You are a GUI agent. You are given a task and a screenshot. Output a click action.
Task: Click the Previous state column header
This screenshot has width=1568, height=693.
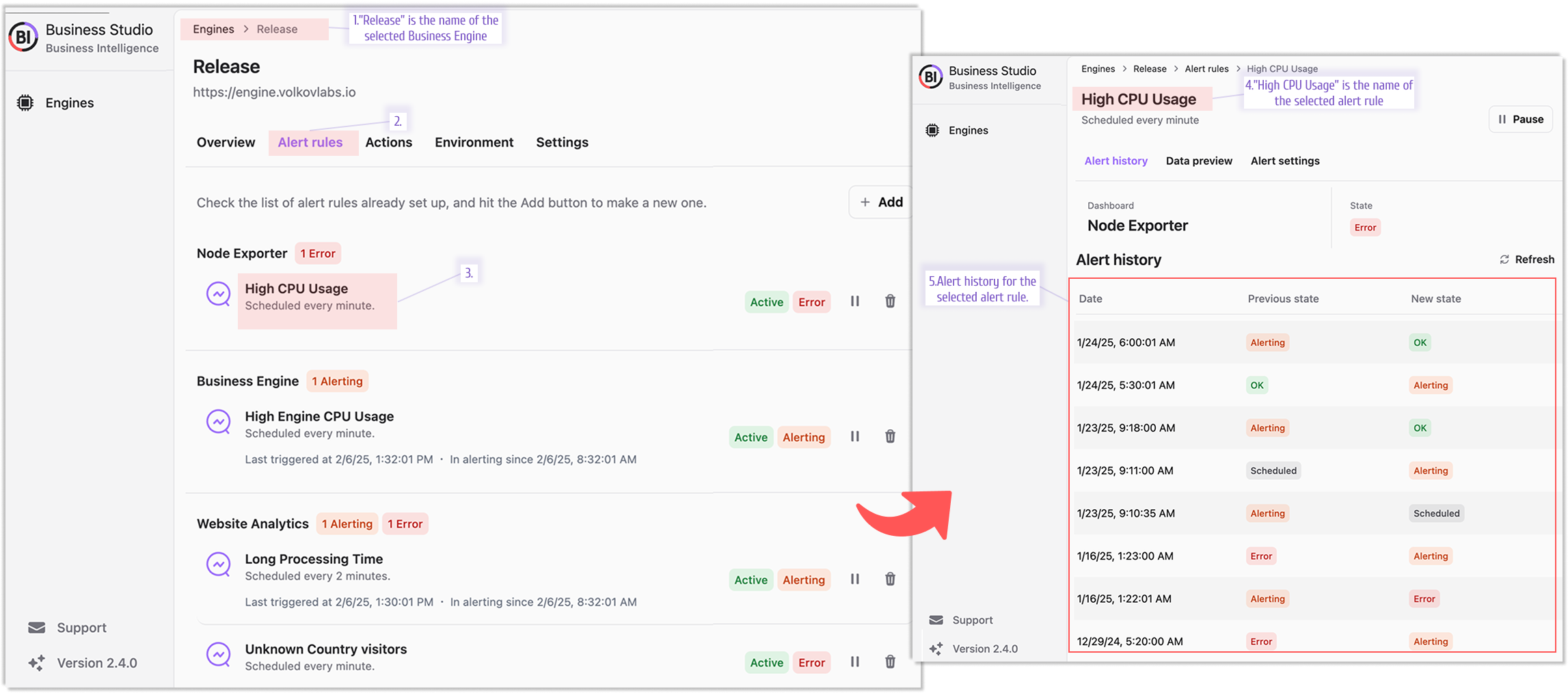[x=1283, y=299]
